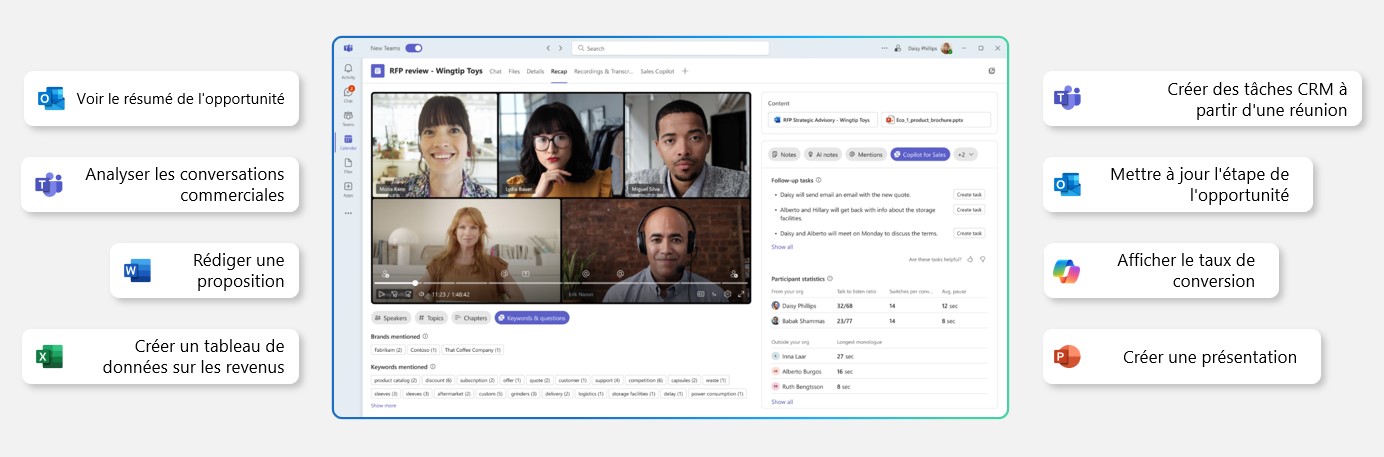The width and height of the screenshot is (1384, 457).
Task: Open Recordings & Transcripts tab
Action: point(603,71)
